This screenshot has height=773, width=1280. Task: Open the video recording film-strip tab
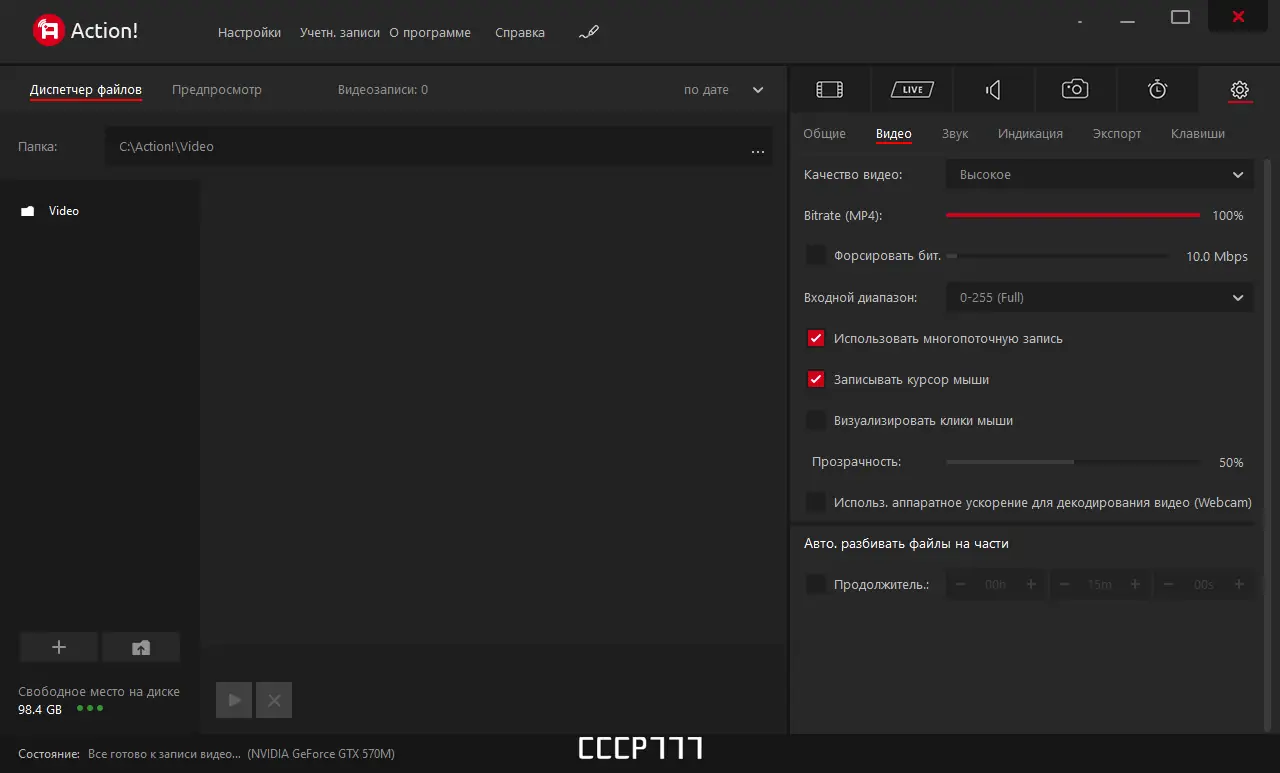pos(830,90)
